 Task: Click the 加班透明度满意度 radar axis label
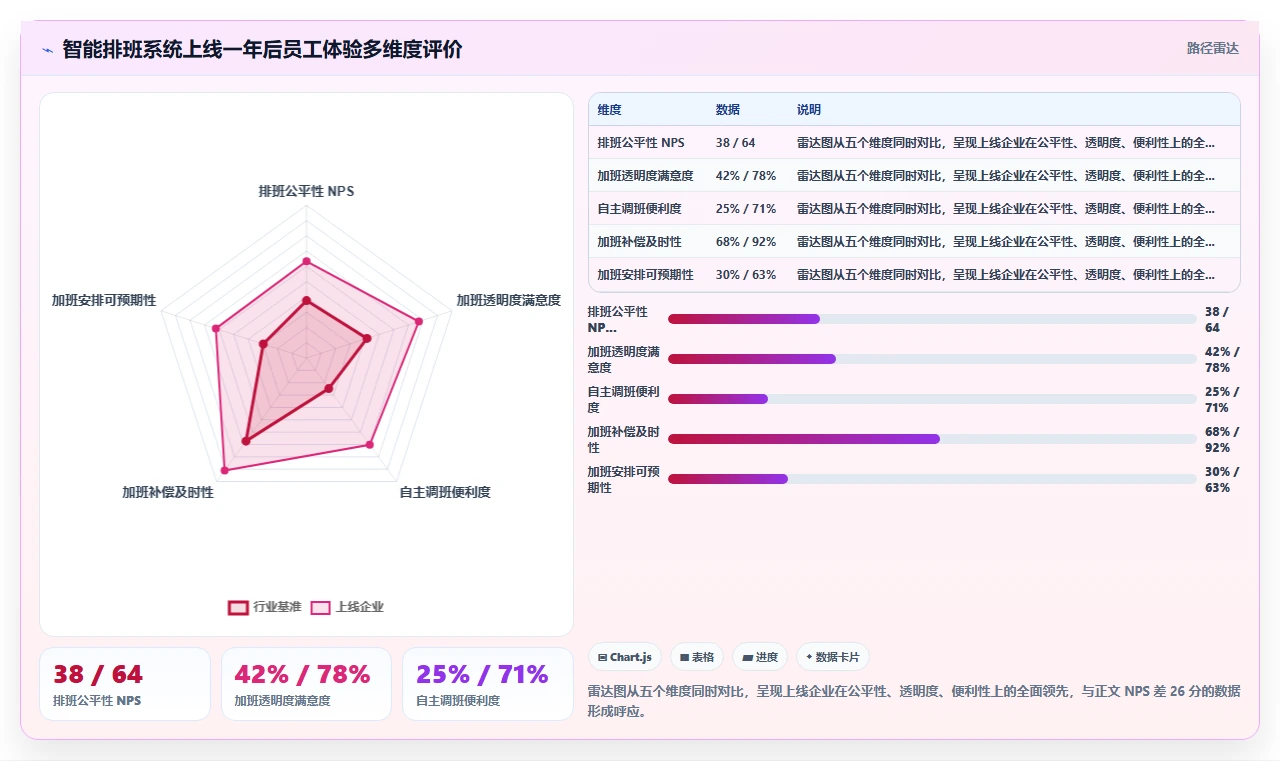508,300
